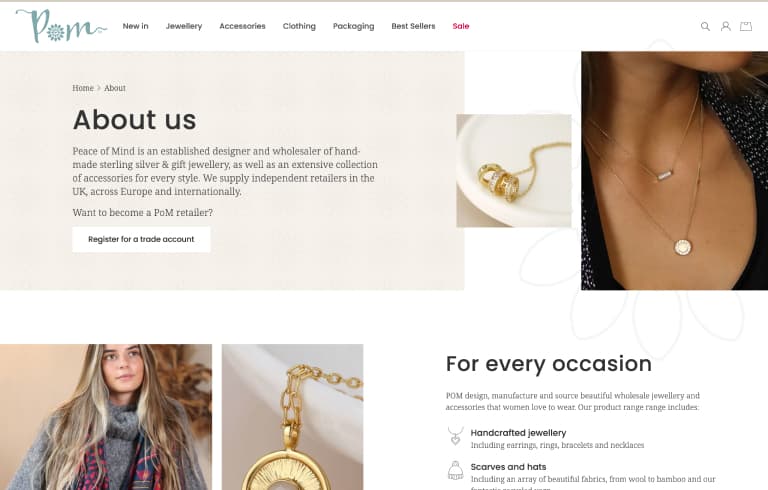
Task: Open the Sale link
Action: click(461, 26)
